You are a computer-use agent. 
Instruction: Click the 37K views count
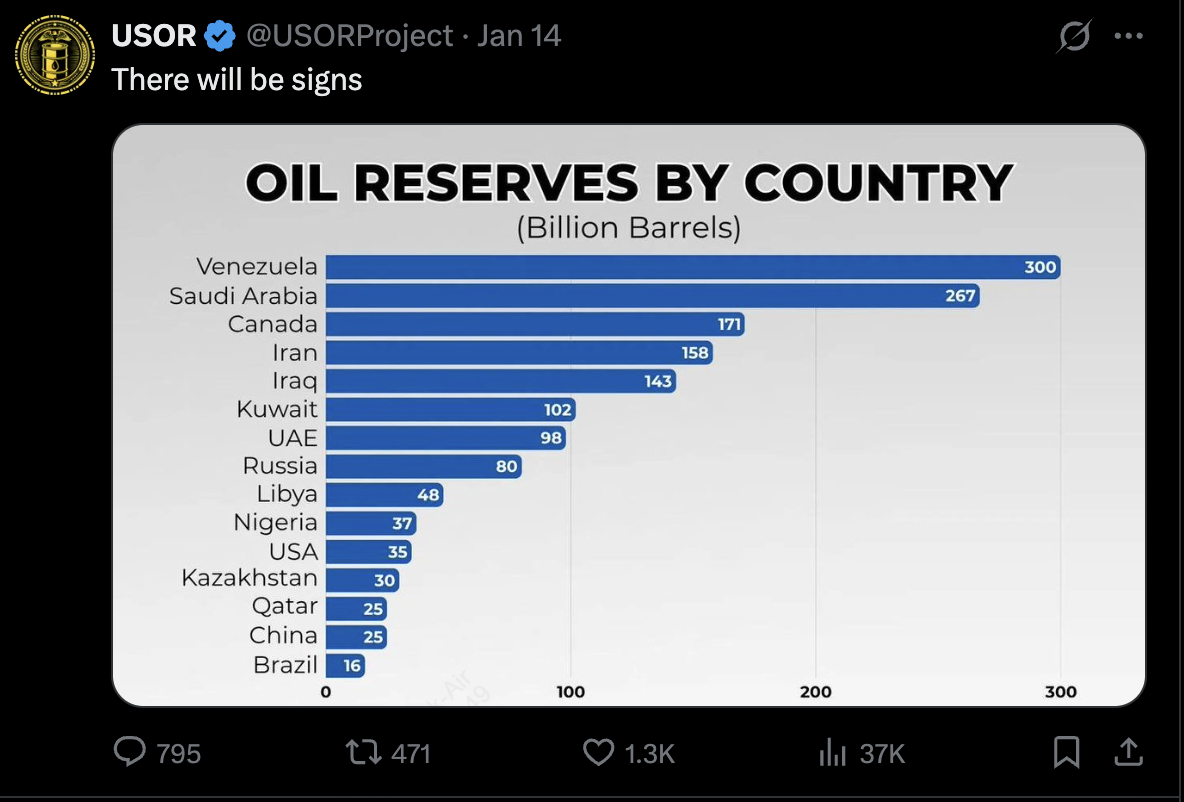tap(882, 753)
